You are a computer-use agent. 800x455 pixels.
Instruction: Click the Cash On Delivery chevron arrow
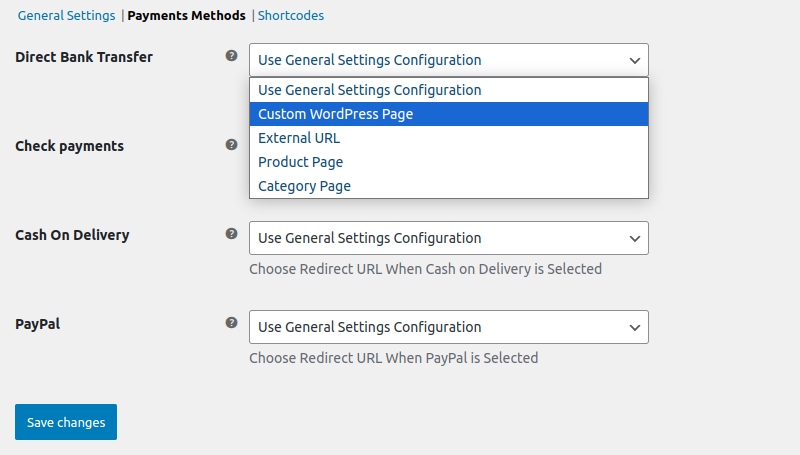pos(634,238)
